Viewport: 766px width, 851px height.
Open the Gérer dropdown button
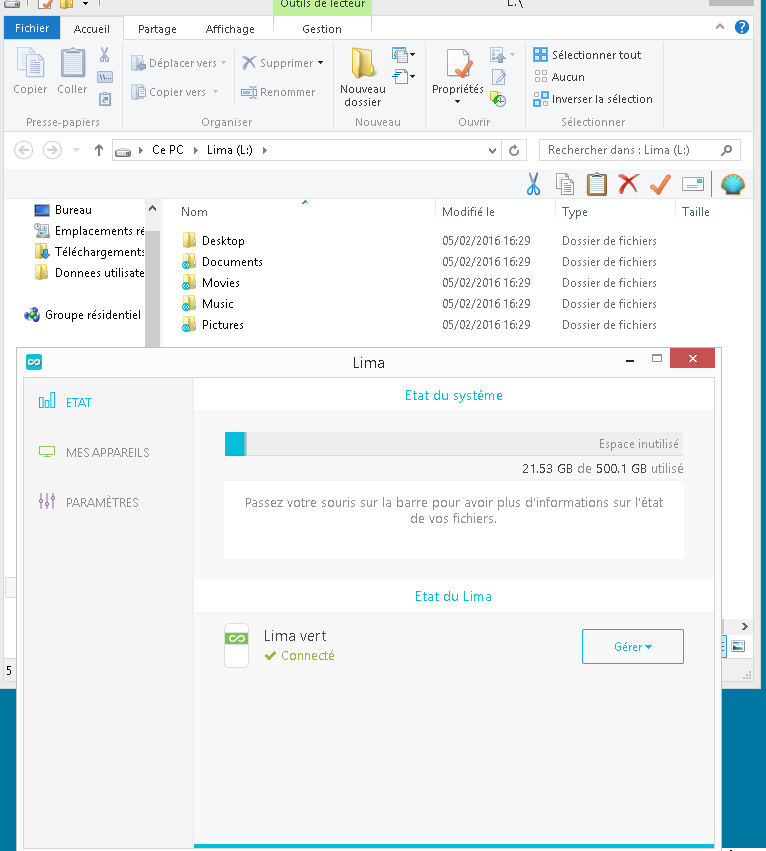click(x=632, y=646)
